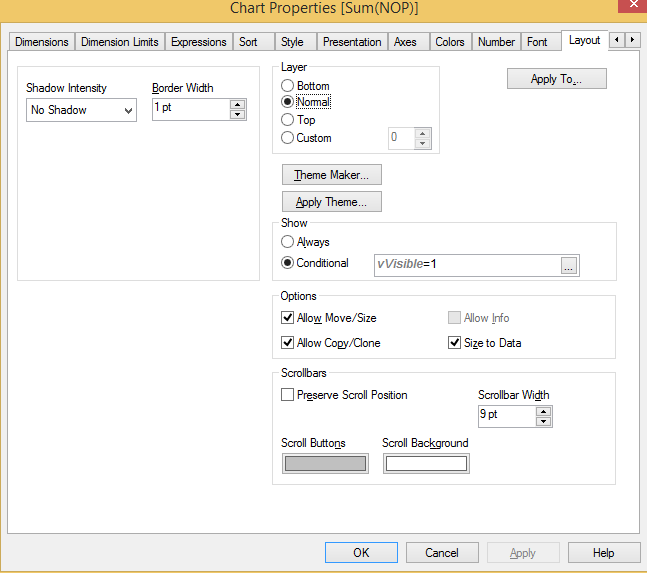Enable Preserve Scroll Position checkbox

coord(288,395)
